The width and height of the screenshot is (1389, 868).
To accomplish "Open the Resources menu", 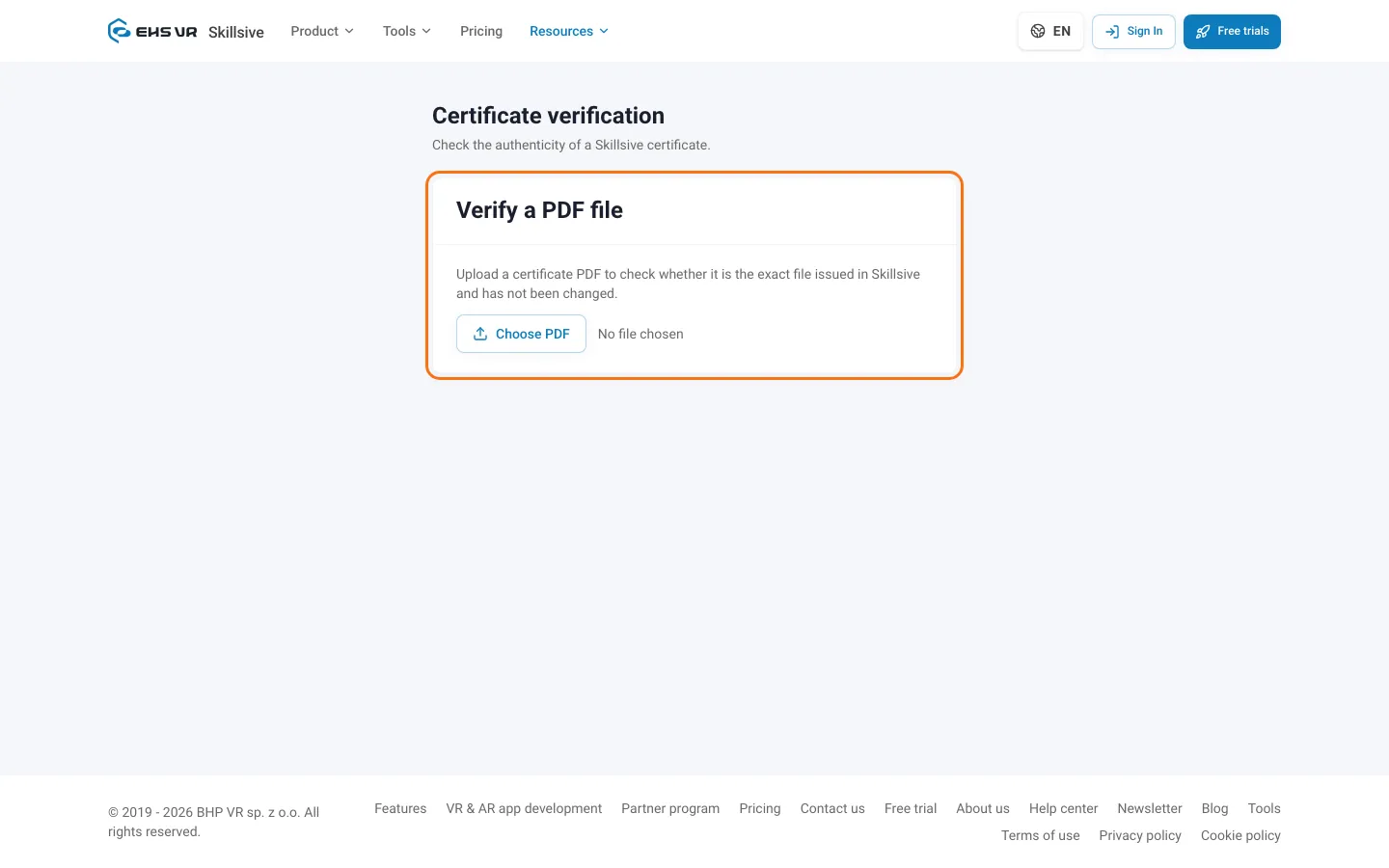I will tap(569, 31).
